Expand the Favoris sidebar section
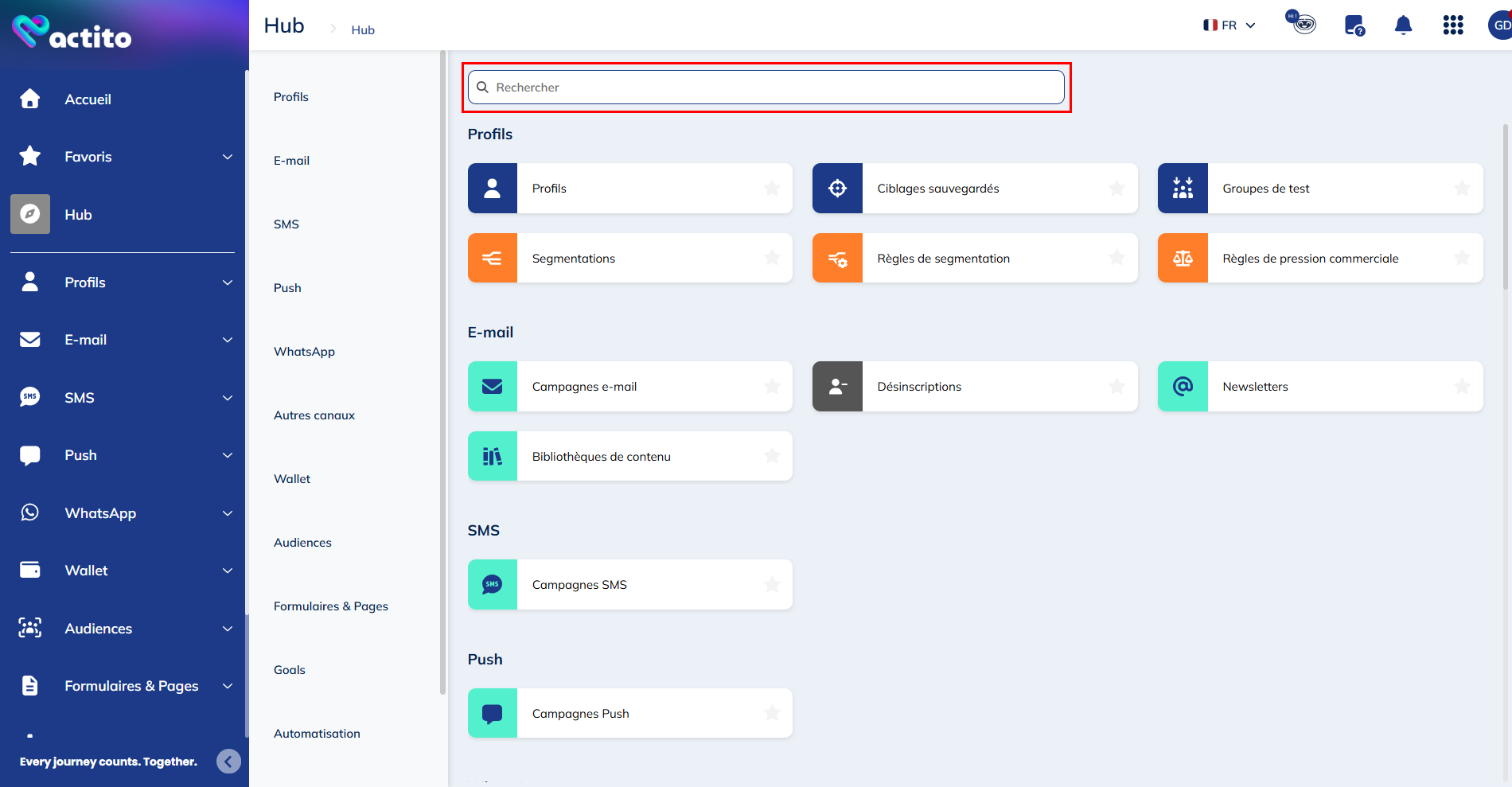Viewport: 1512px width, 787px height. click(x=227, y=157)
